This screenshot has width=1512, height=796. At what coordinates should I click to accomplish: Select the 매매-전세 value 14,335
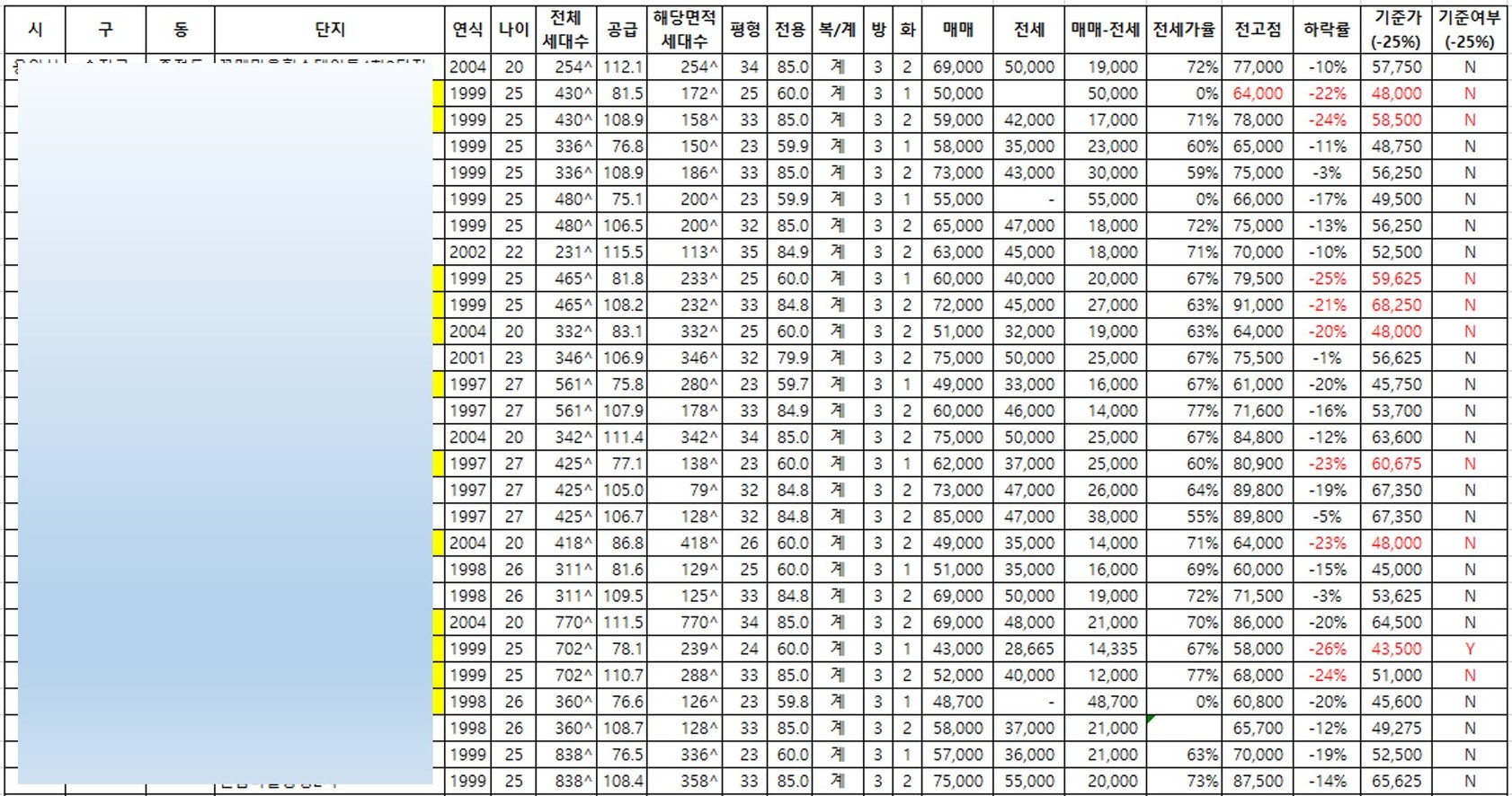1113,649
